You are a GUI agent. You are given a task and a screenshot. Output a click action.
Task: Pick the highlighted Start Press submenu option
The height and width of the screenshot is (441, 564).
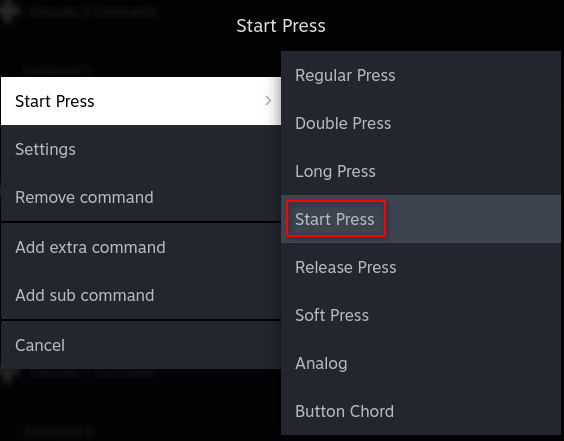tap(421, 219)
